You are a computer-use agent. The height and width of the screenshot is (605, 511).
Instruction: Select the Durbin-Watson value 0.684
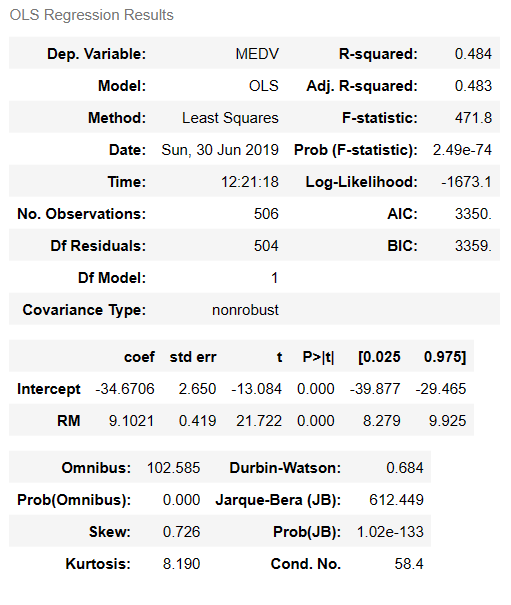[x=405, y=468]
